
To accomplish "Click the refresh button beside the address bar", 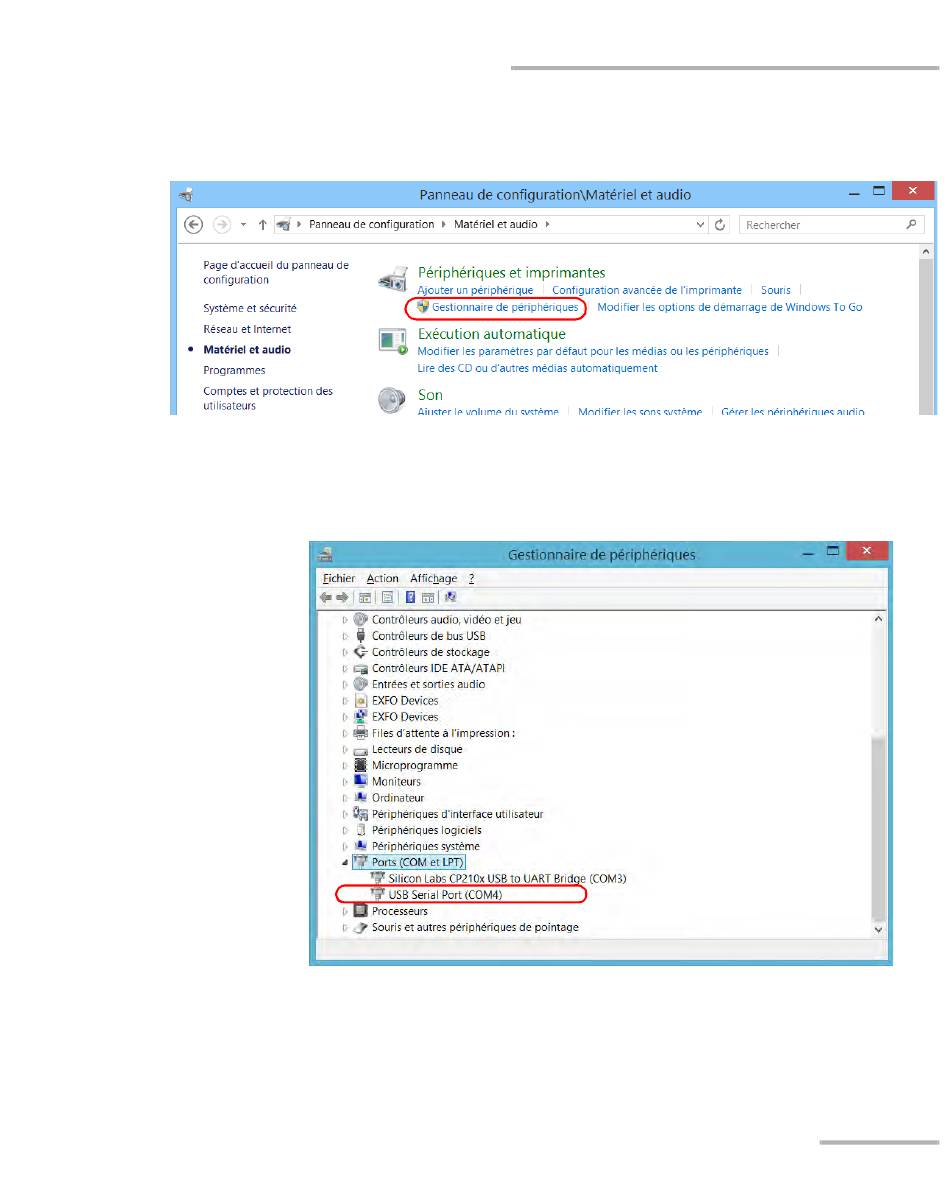I will (720, 225).
